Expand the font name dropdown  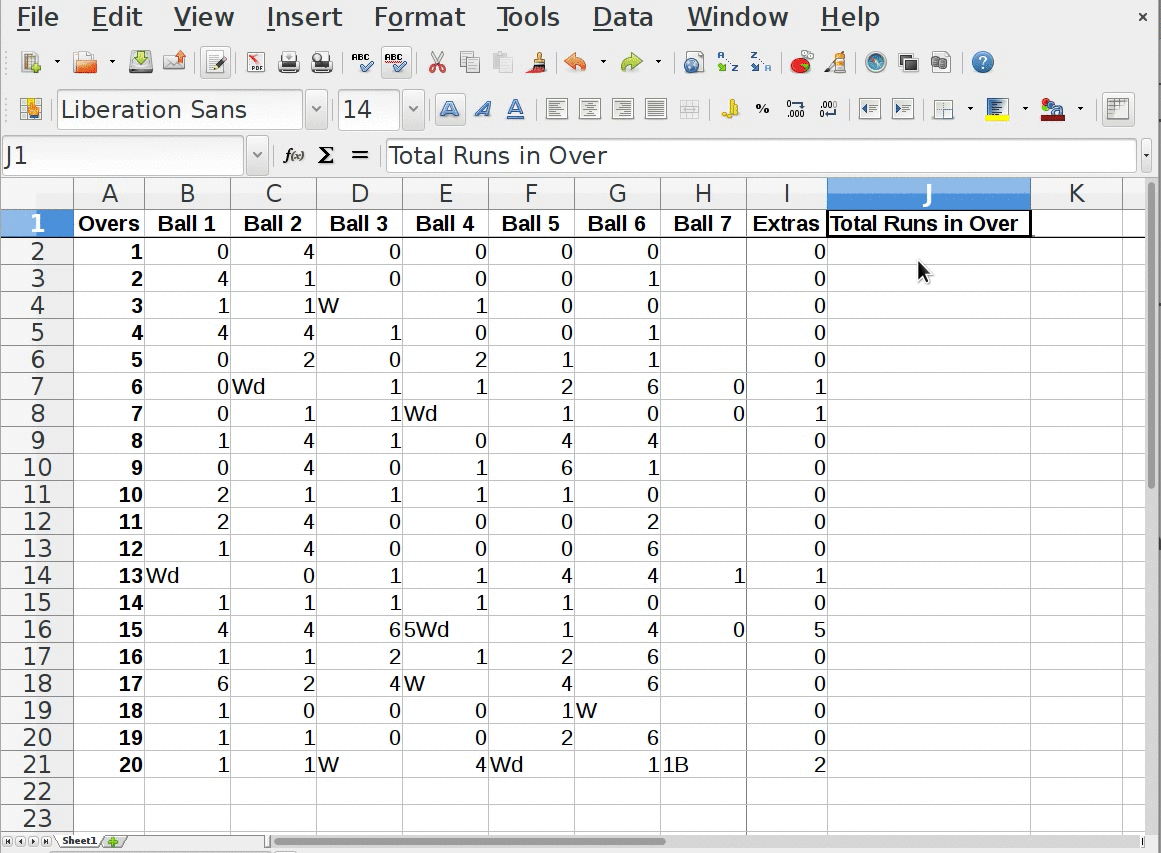(x=317, y=110)
